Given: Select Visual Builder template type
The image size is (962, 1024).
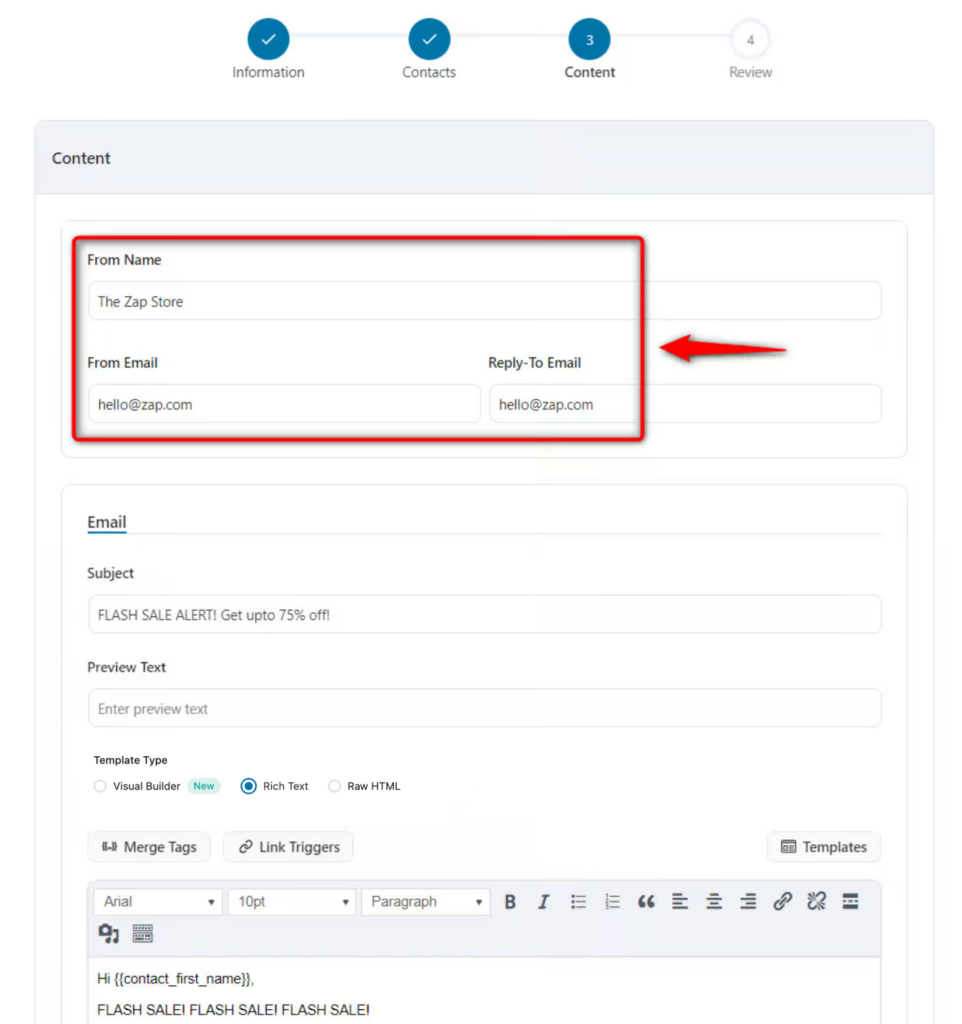Looking at the screenshot, I should [x=100, y=786].
